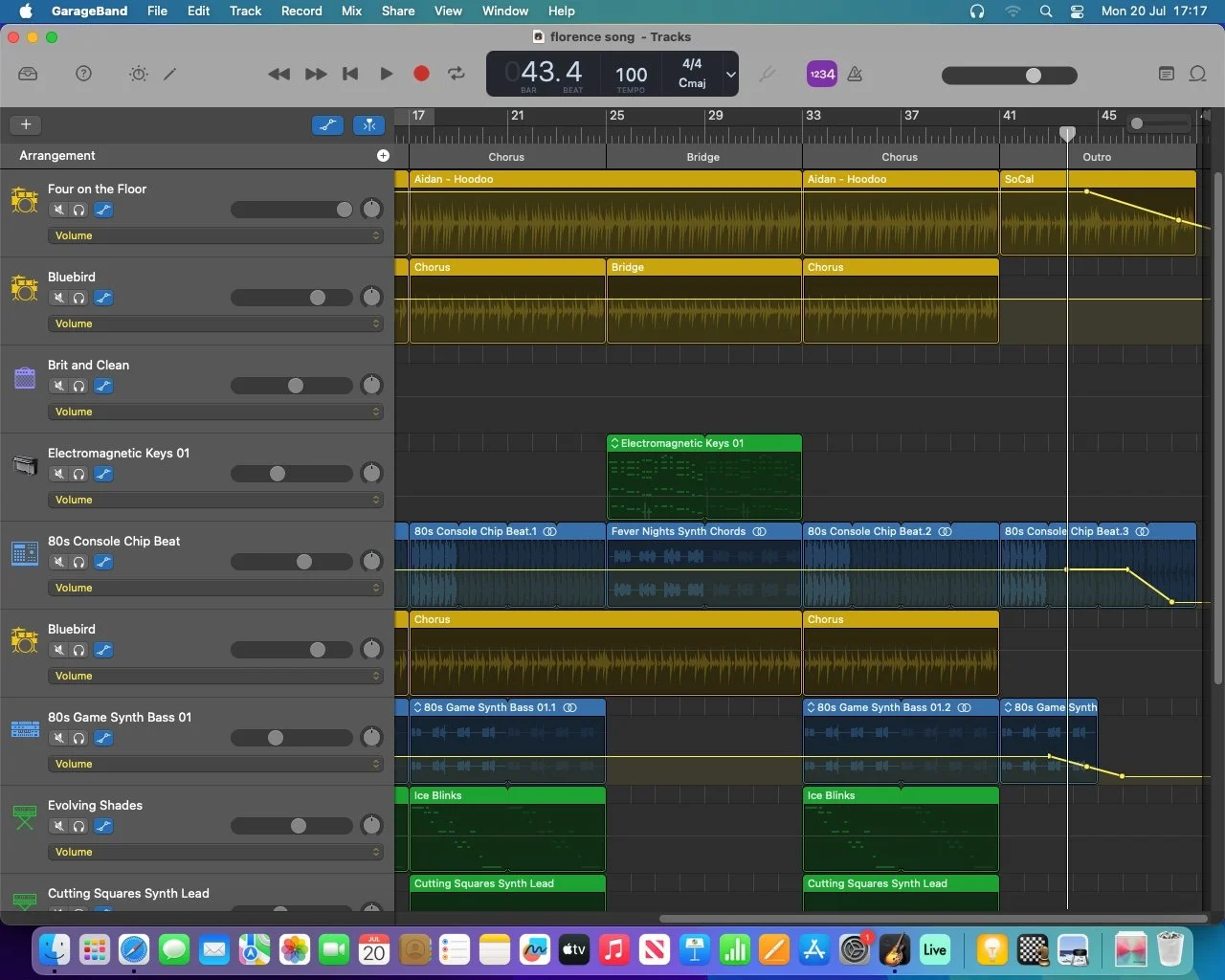Viewport: 1225px width, 980px height.
Task: Select the Electromagnetic Keys 01 instrument icon
Action: pyautogui.click(x=25, y=466)
